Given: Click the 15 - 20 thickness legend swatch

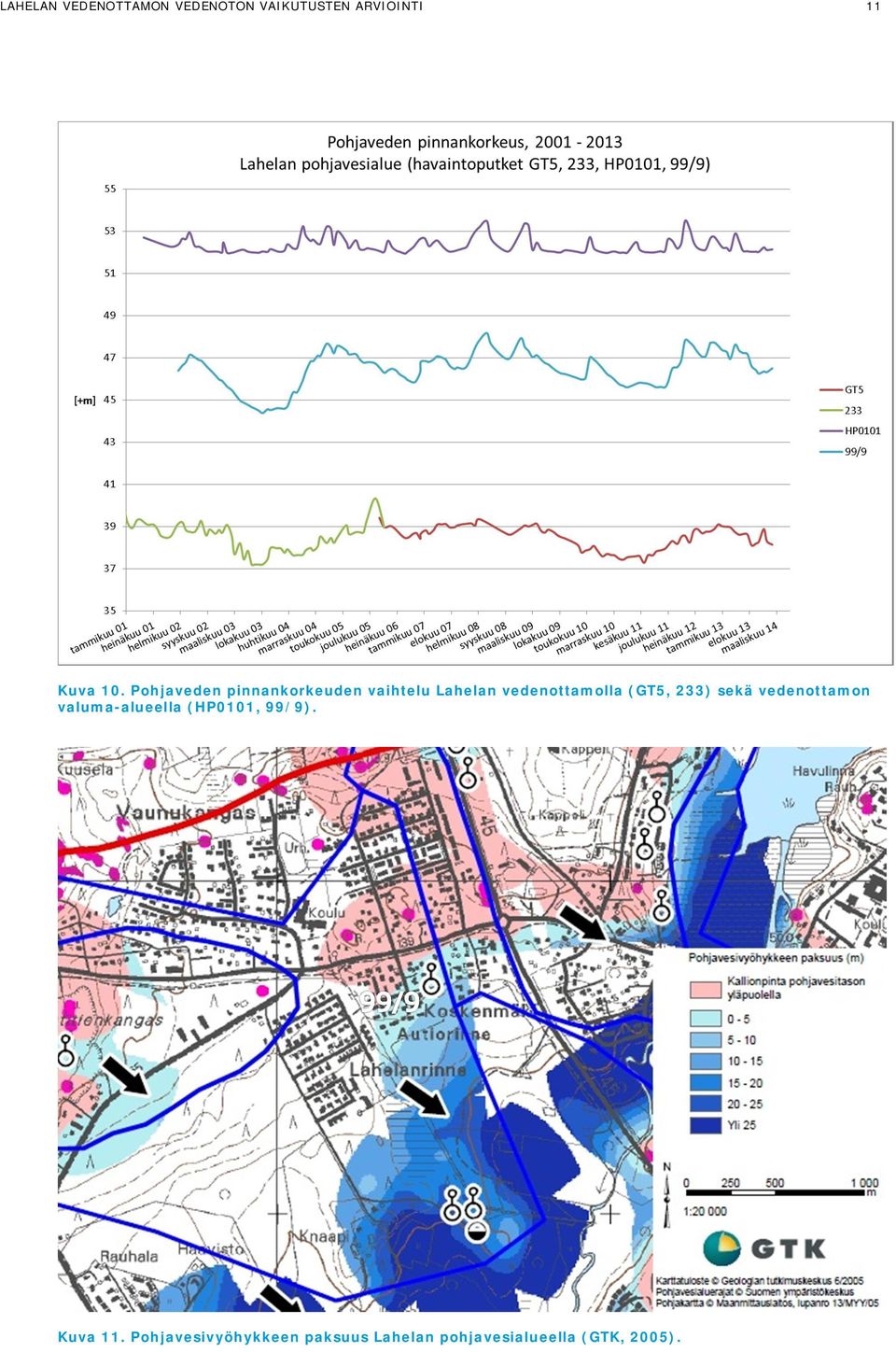Looking at the screenshot, I should [x=705, y=1083].
